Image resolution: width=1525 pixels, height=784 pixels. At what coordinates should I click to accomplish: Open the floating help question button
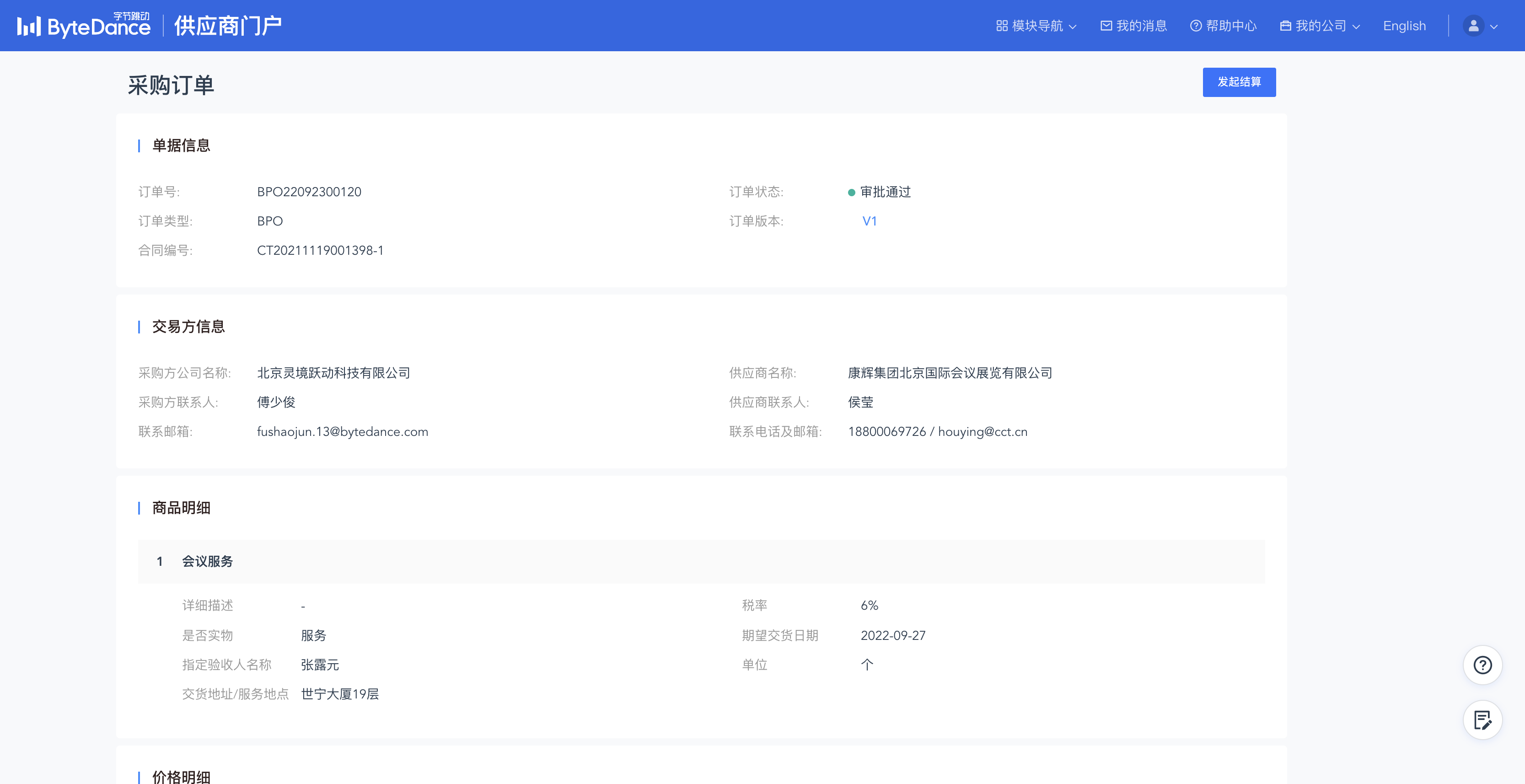click(1482, 665)
